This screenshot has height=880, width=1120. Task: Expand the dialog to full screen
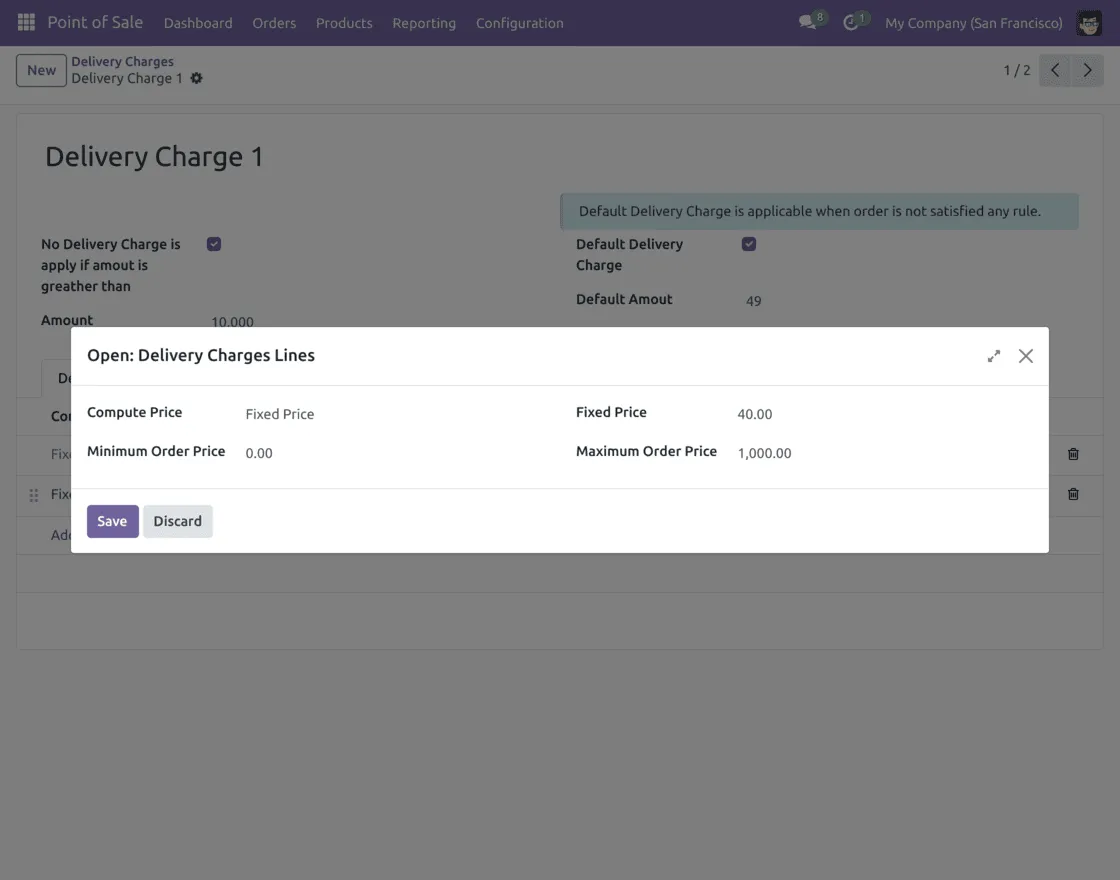point(993,355)
